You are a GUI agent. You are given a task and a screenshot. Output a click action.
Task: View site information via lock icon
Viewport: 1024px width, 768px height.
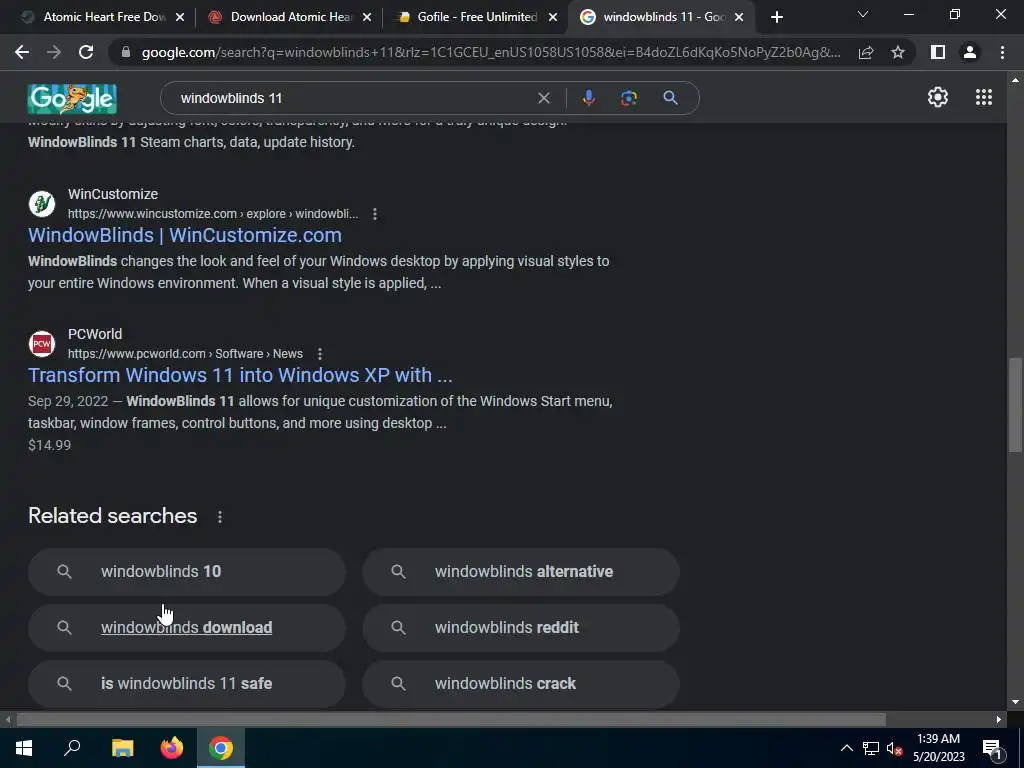pyautogui.click(x=126, y=52)
